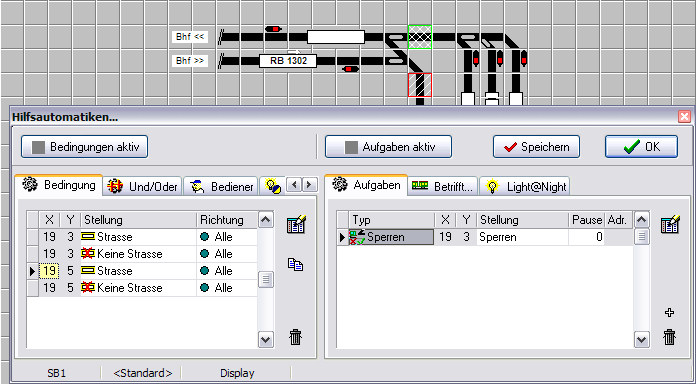
Task: Click the conditions list scrollbar thumb
Action: pyautogui.click(x=266, y=280)
